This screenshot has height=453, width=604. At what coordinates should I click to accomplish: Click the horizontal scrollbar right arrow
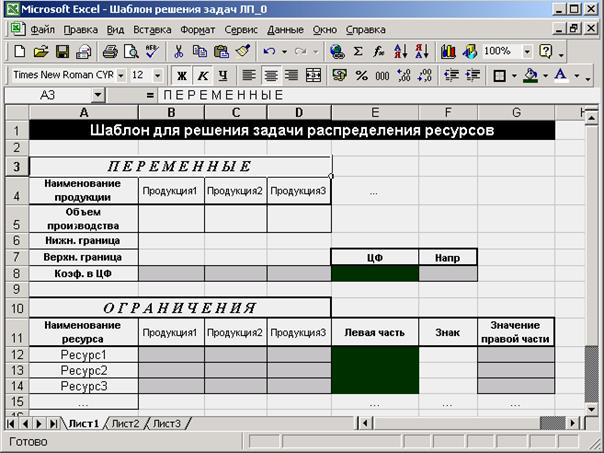(572, 424)
